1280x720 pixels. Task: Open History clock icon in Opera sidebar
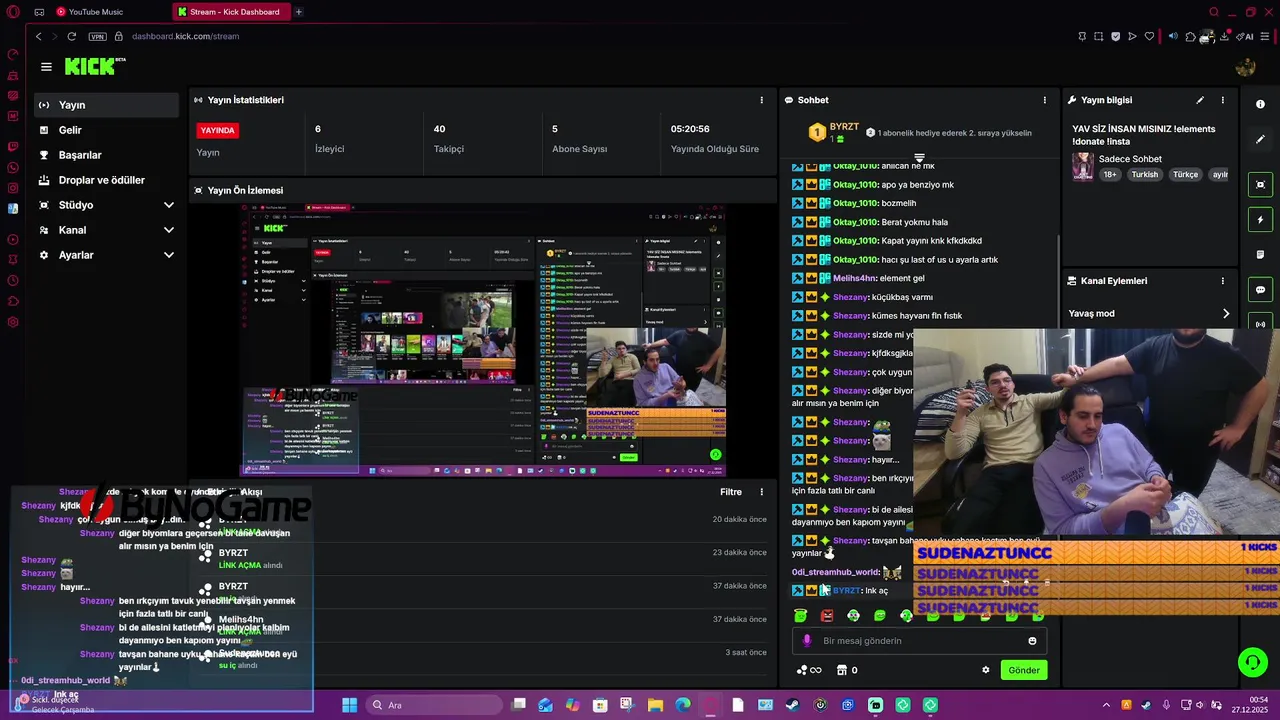13,281
